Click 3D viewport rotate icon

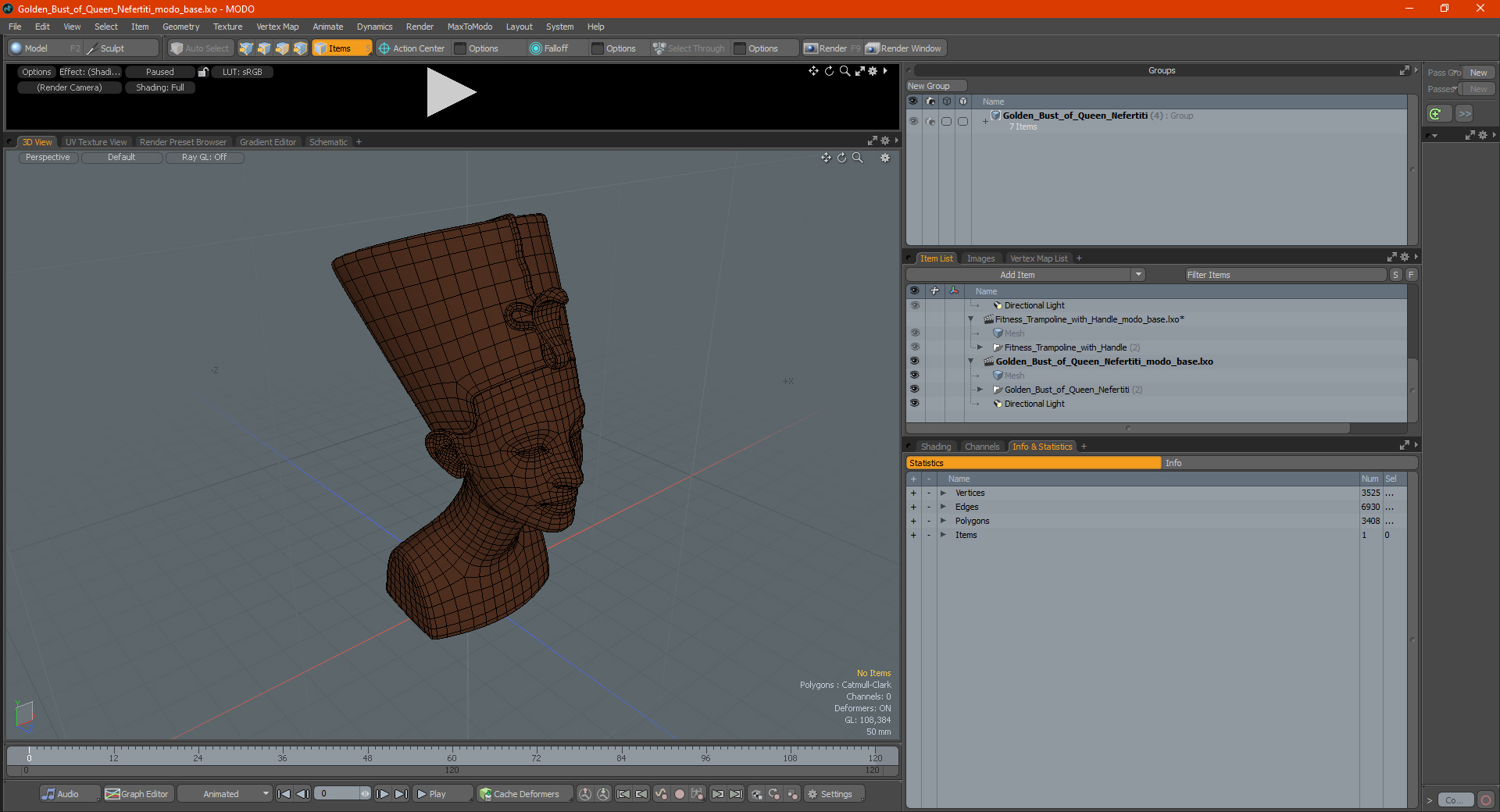[841, 158]
